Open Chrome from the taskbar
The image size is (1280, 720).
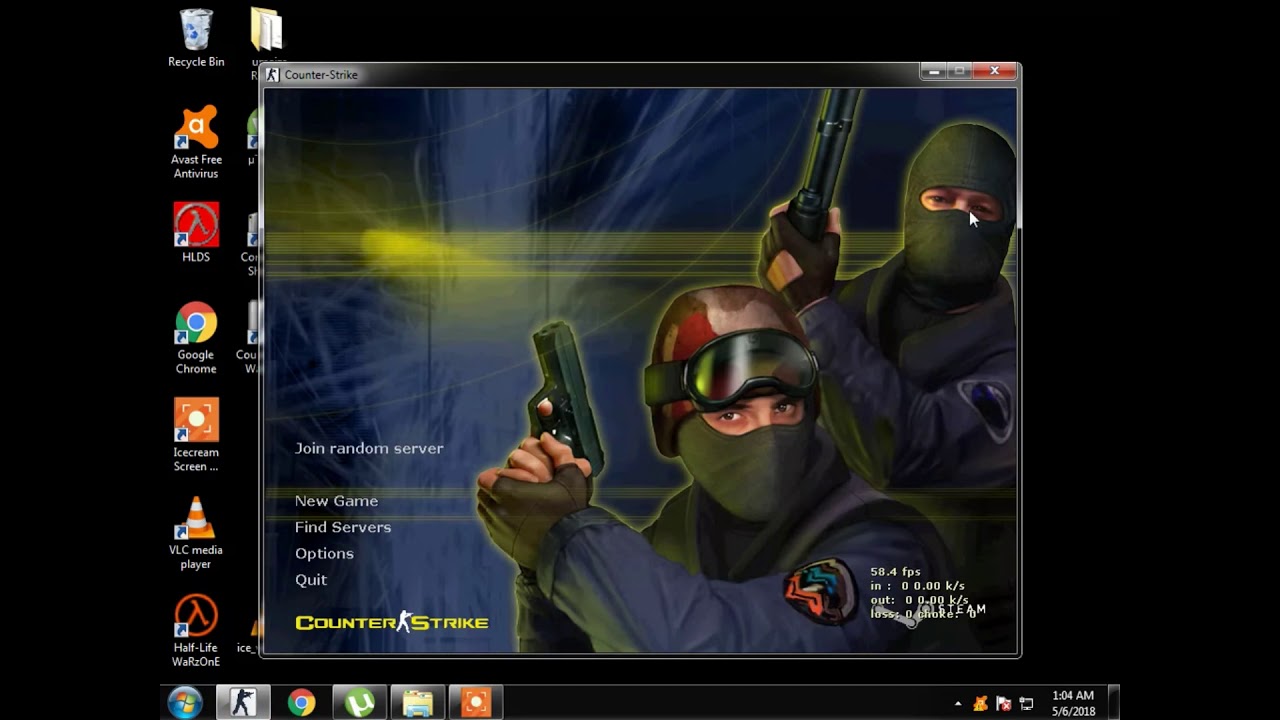(301, 703)
